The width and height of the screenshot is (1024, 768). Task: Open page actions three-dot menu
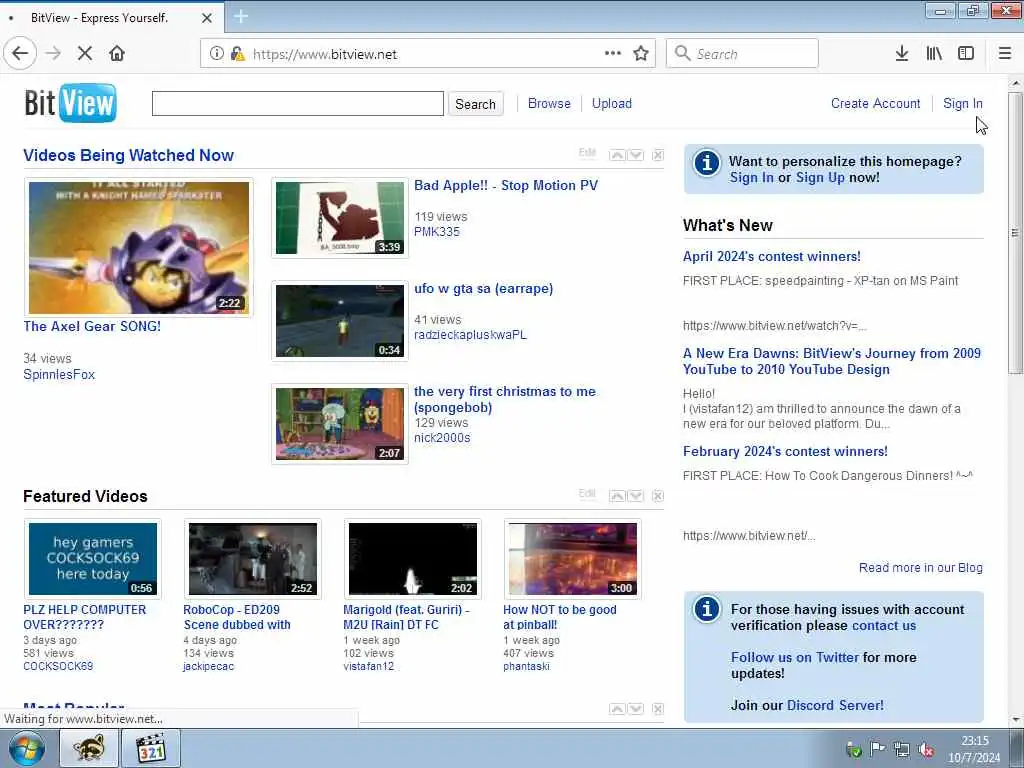(613, 54)
